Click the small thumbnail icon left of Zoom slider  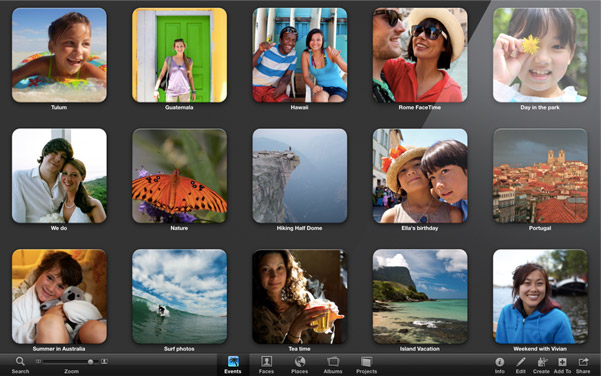(38, 361)
